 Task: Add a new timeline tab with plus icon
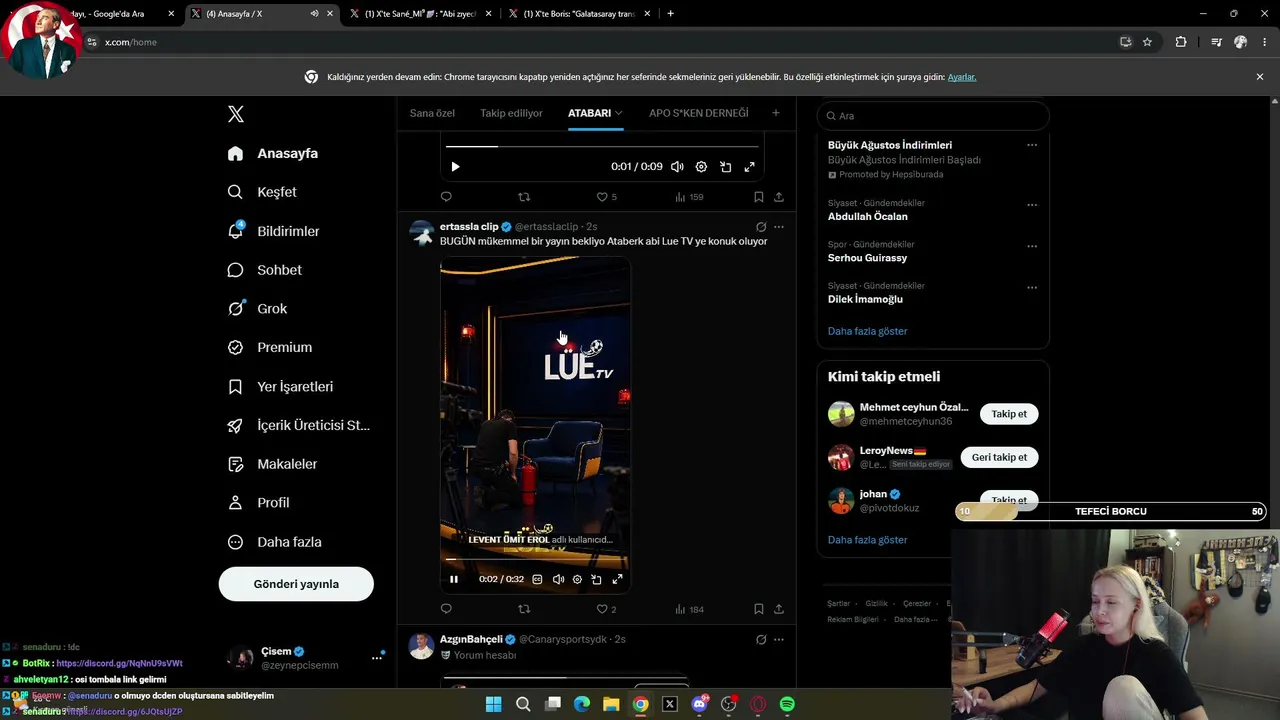775,113
